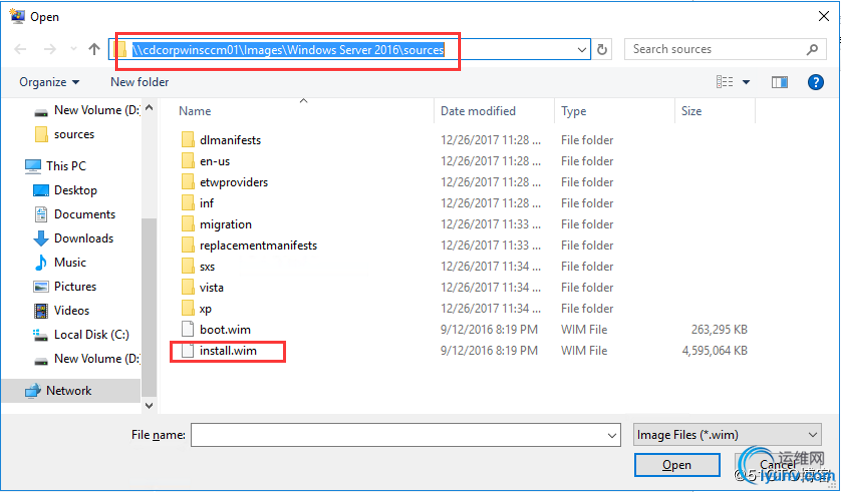Open the Organize menu

tap(49, 82)
